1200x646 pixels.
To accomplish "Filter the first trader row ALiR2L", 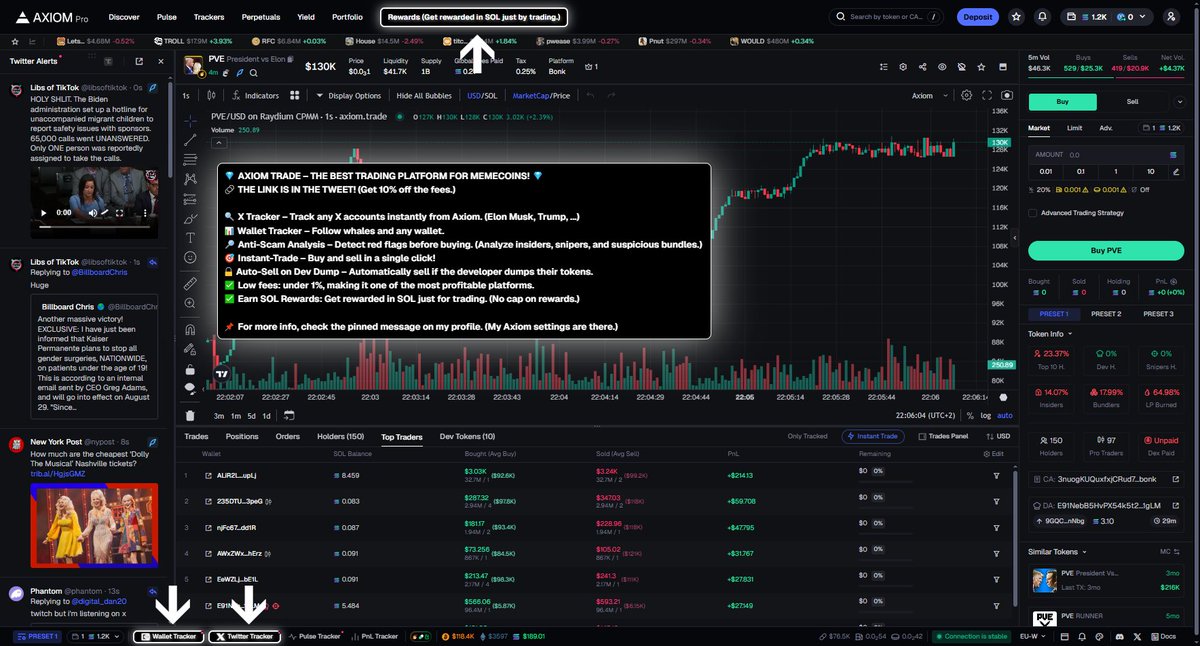I will tap(996, 475).
